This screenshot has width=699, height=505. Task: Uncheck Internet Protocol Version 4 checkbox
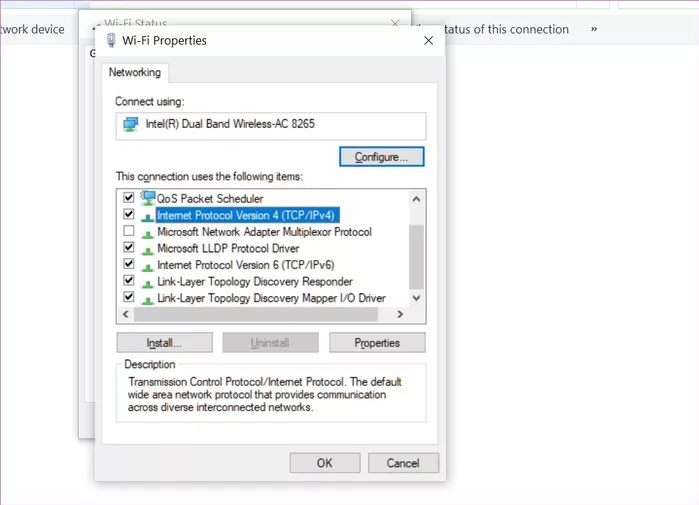coord(129,214)
